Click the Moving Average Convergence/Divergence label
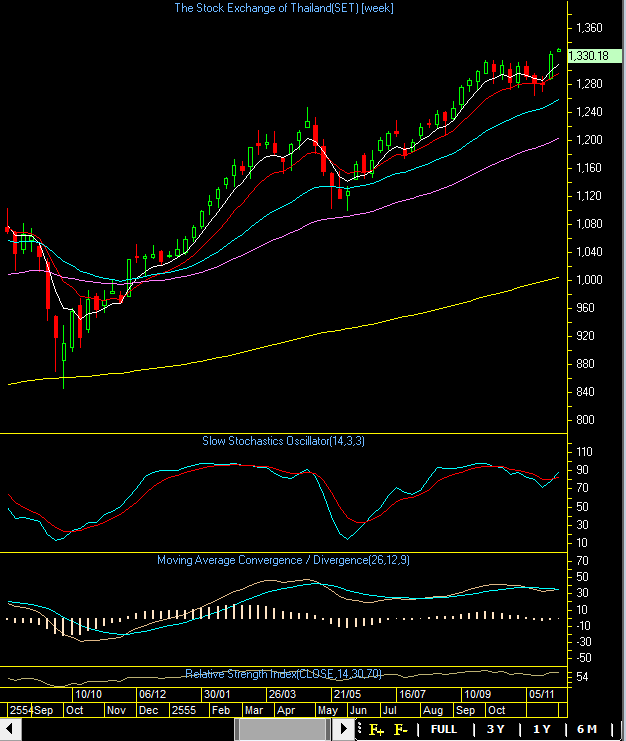Image resolution: width=626 pixels, height=741 pixels. click(283, 560)
